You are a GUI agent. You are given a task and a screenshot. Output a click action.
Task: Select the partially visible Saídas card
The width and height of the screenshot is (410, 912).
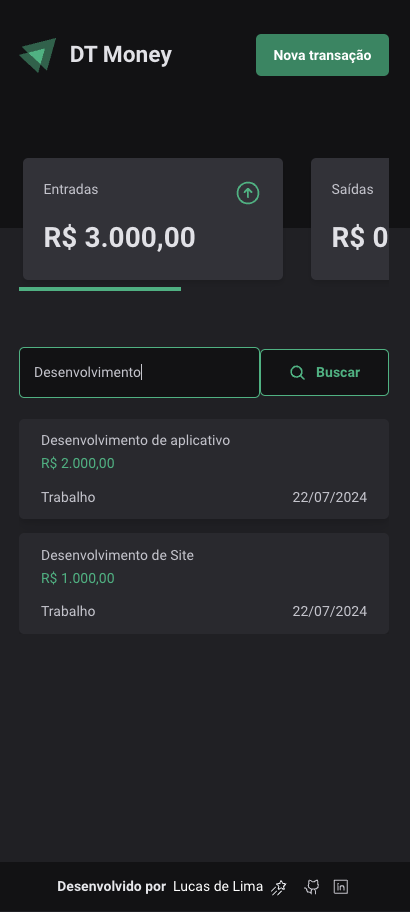350,219
